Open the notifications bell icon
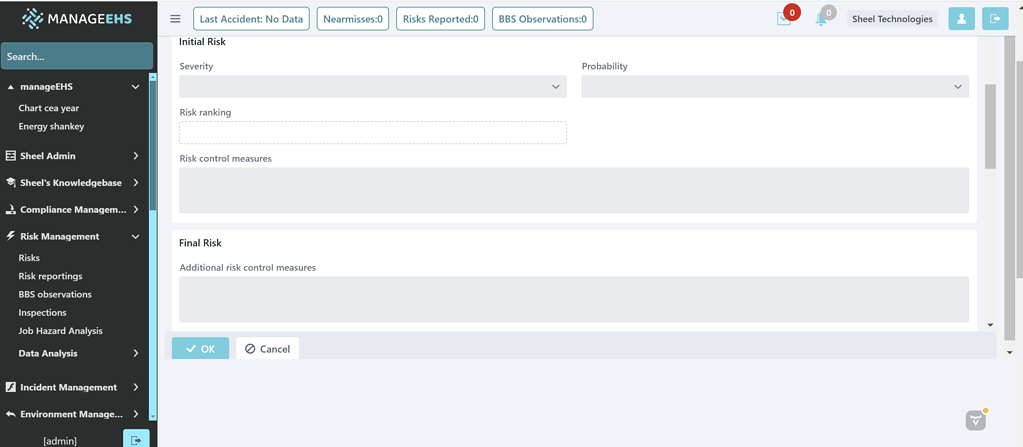Viewport: 1023px width, 447px height. (821, 19)
